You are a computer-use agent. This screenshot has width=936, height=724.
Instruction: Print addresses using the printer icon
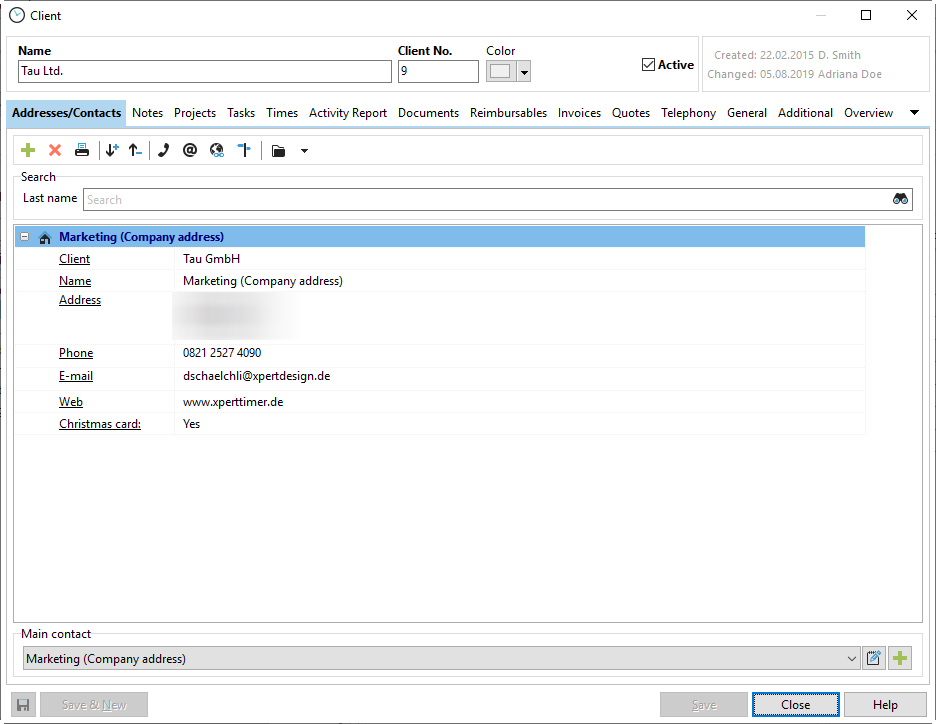click(x=82, y=150)
